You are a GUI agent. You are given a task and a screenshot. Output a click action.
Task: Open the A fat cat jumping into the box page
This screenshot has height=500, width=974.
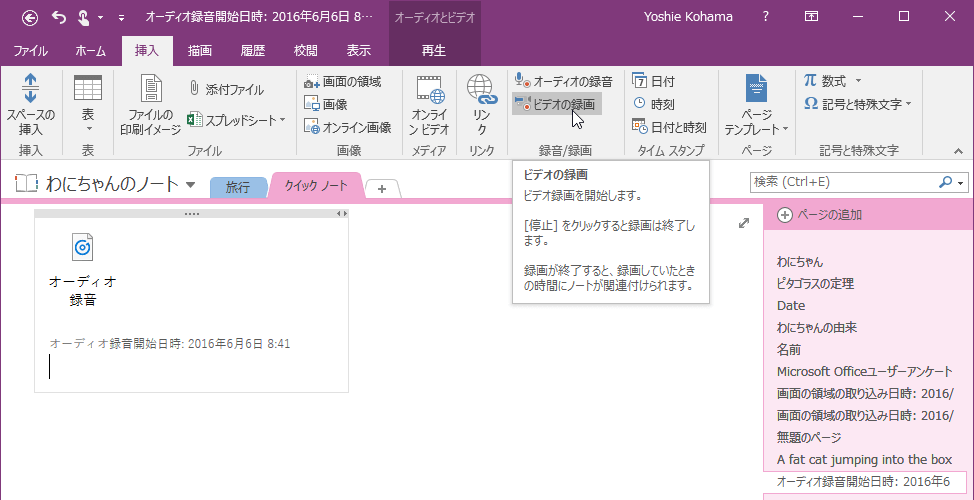coord(864,460)
